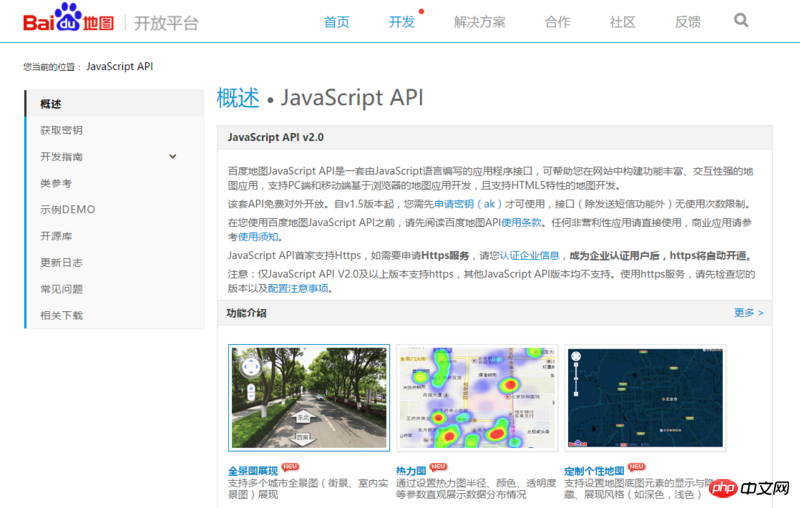The image size is (800, 508).
Task: Click the 开放平台 title text
Action: pyautogui.click(x=166, y=23)
